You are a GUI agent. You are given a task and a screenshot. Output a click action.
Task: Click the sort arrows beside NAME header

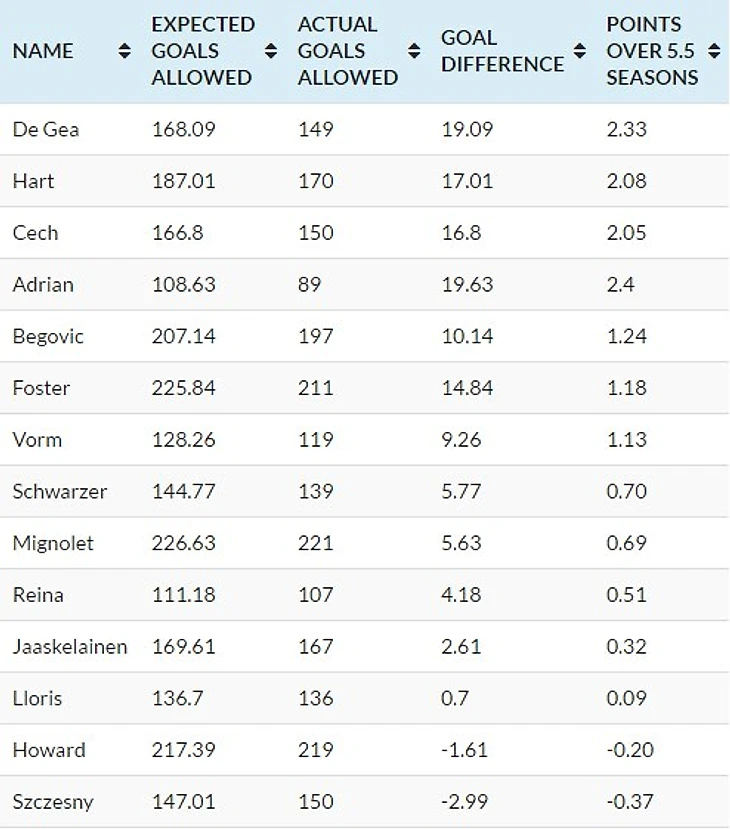click(x=124, y=51)
